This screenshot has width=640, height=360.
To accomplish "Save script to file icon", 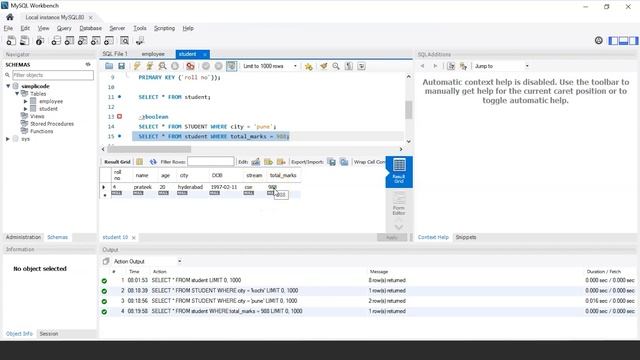I will [121, 66].
